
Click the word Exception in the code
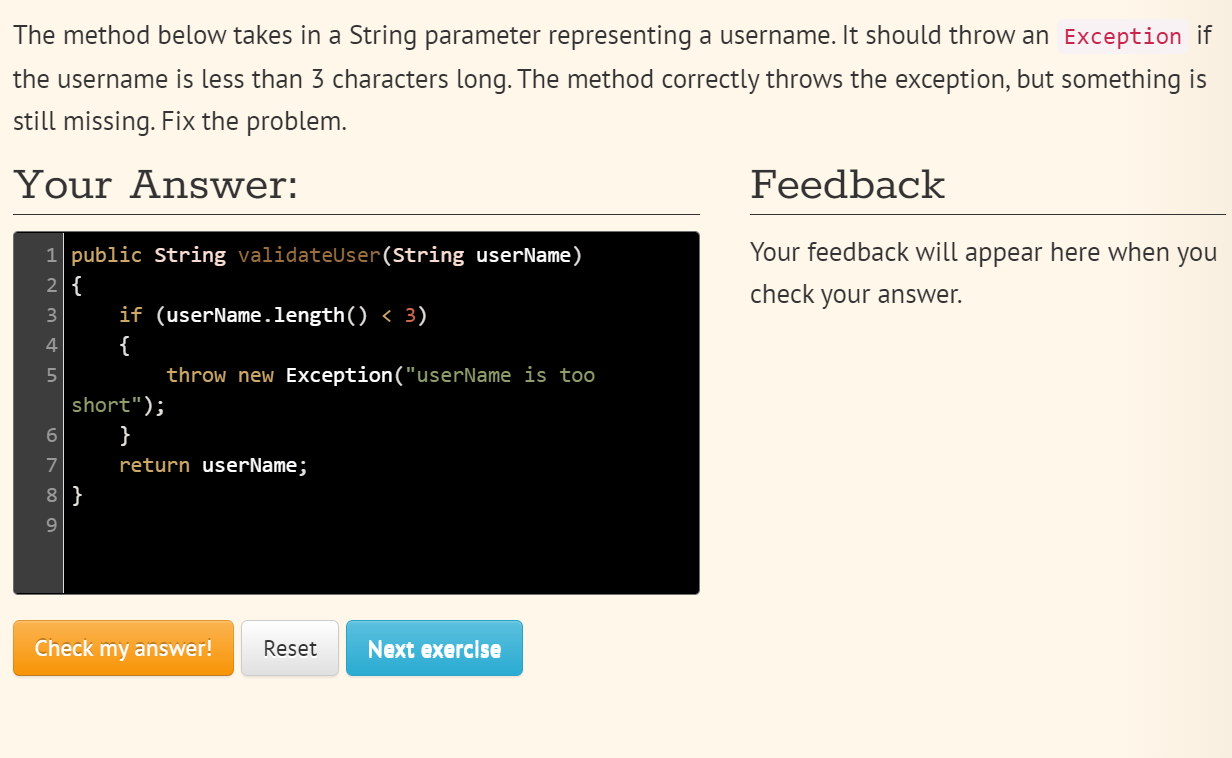[339, 375]
